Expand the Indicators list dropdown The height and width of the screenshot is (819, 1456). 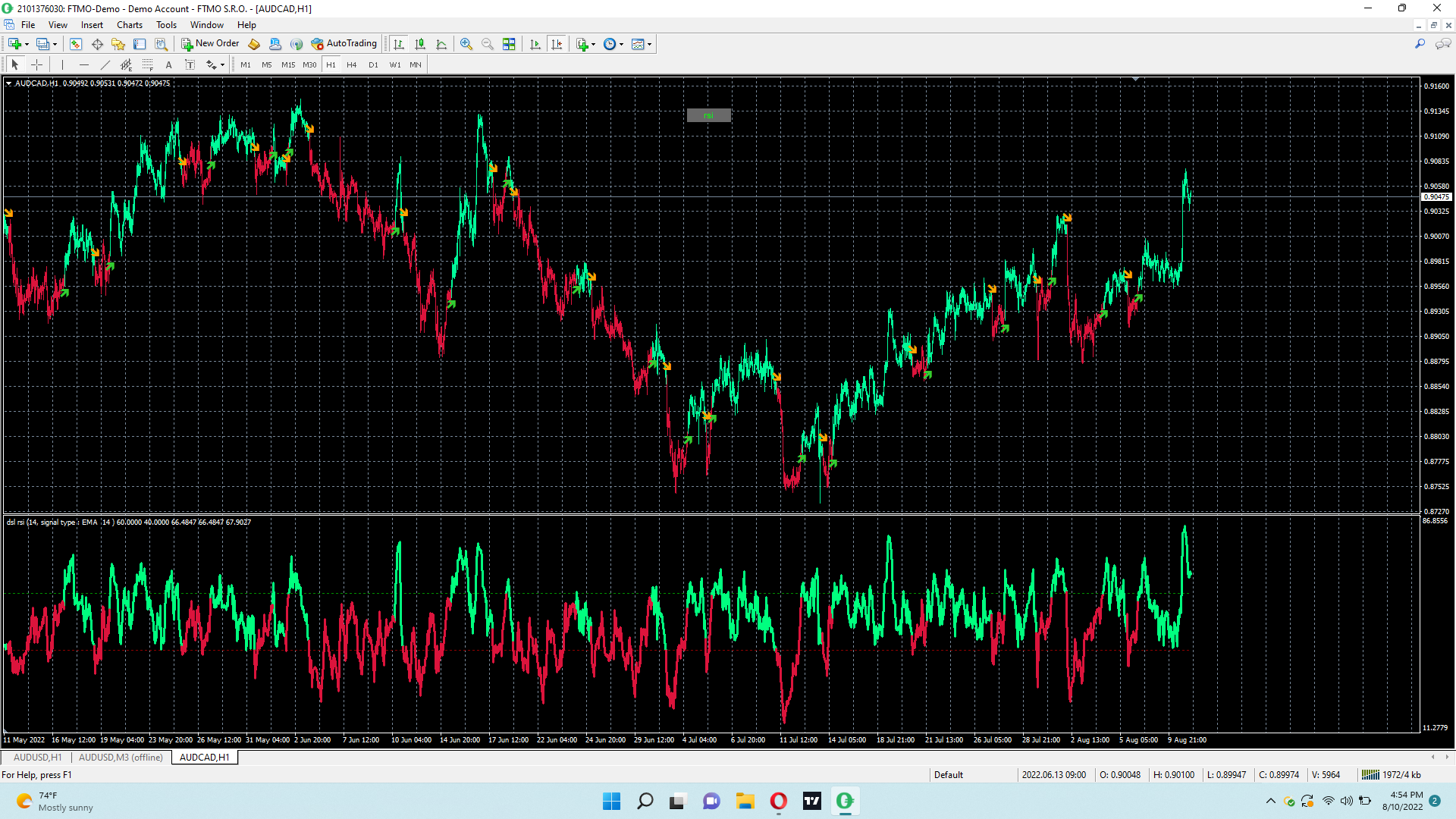pyautogui.click(x=593, y=44)
